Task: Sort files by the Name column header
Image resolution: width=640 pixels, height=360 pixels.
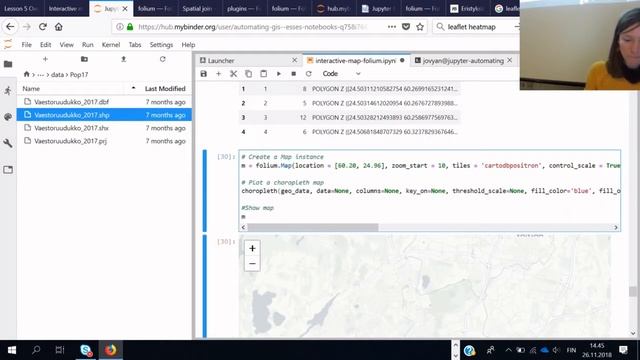Action: click(31, 89)
